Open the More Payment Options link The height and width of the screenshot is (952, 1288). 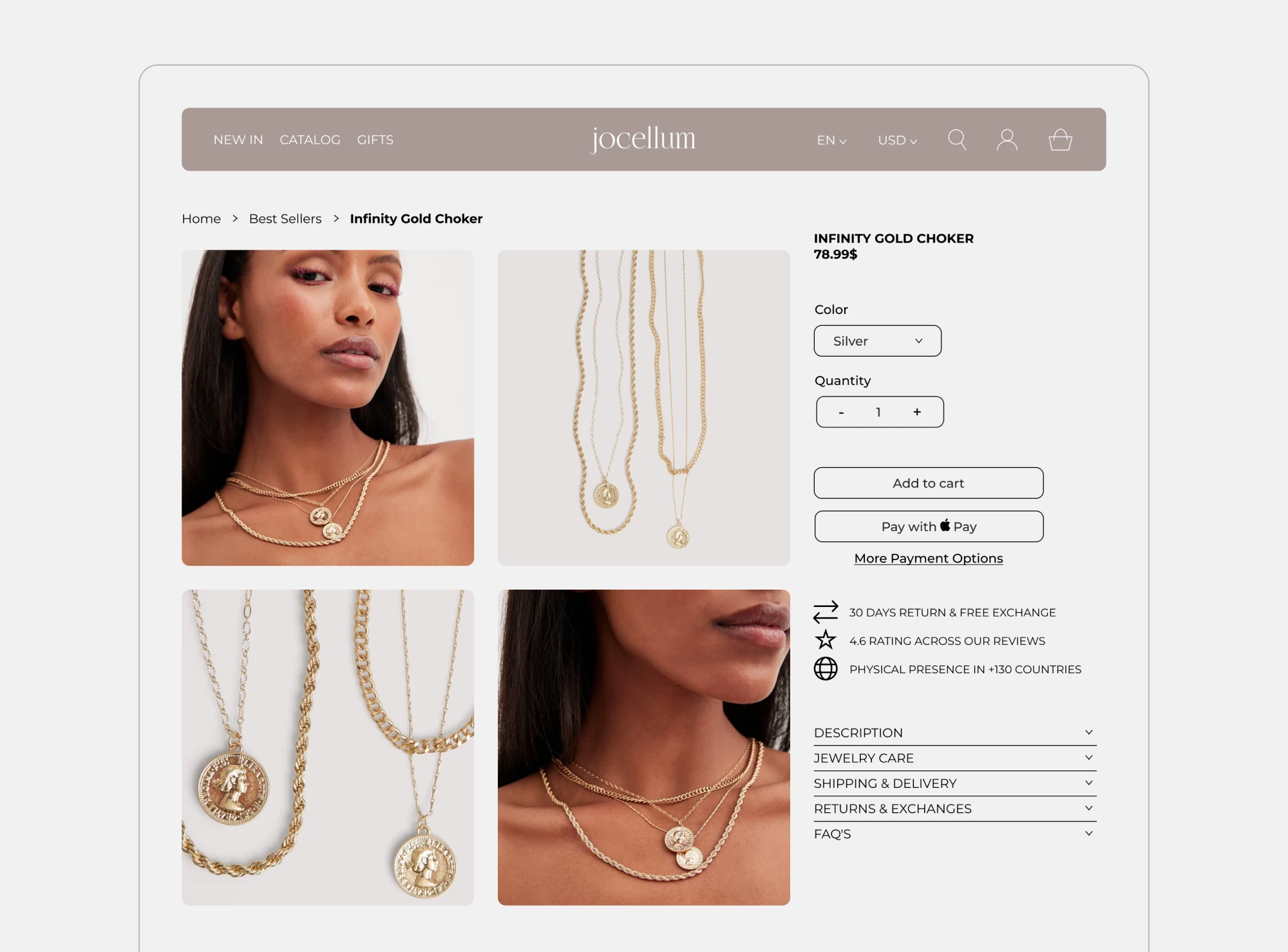[x=928, y=558]
